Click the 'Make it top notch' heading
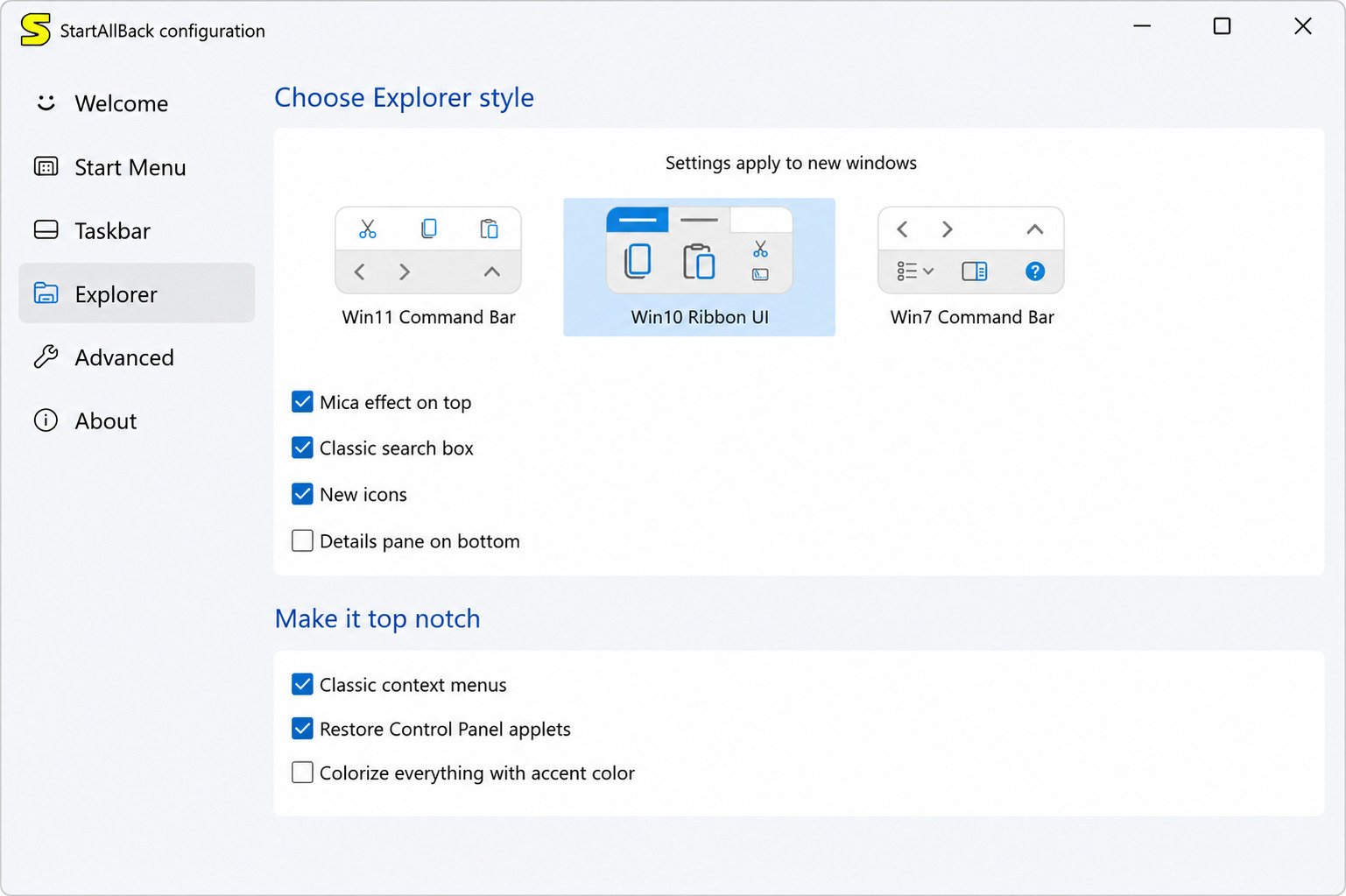This screenshot has width=1346, height=896. pos(377,618)
